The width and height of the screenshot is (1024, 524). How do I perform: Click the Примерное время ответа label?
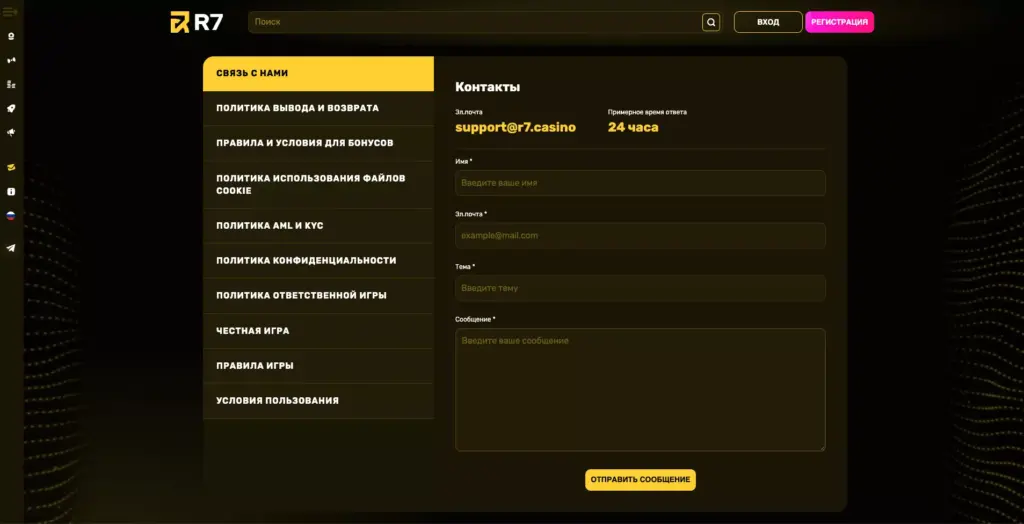click(x=647, y=112)
